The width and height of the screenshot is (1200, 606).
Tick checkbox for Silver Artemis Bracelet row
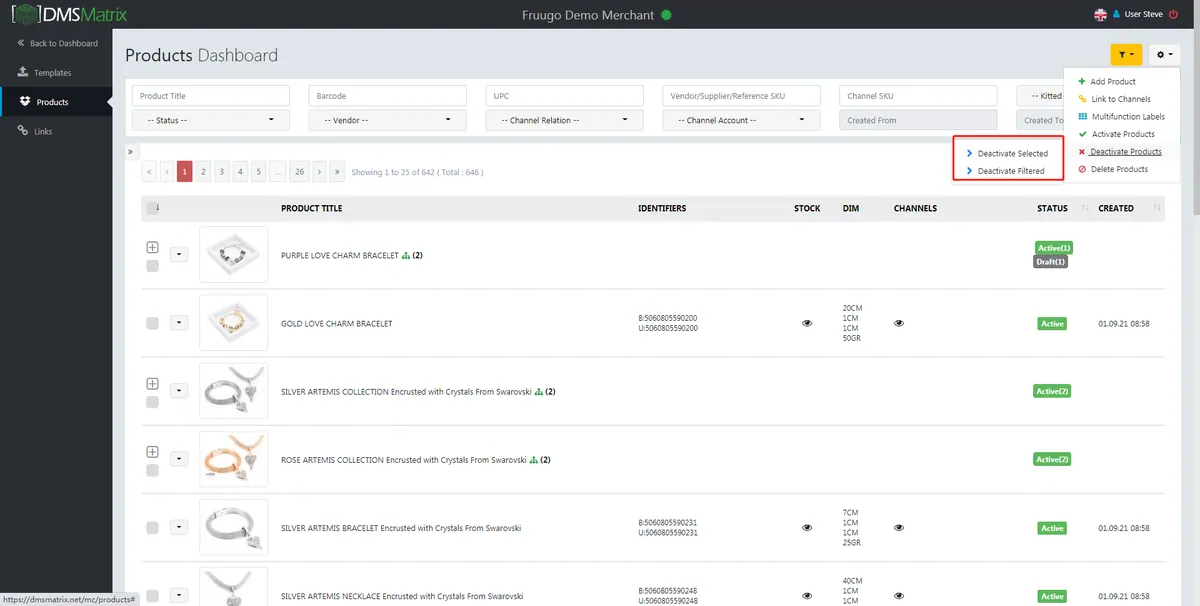point(153,527)
